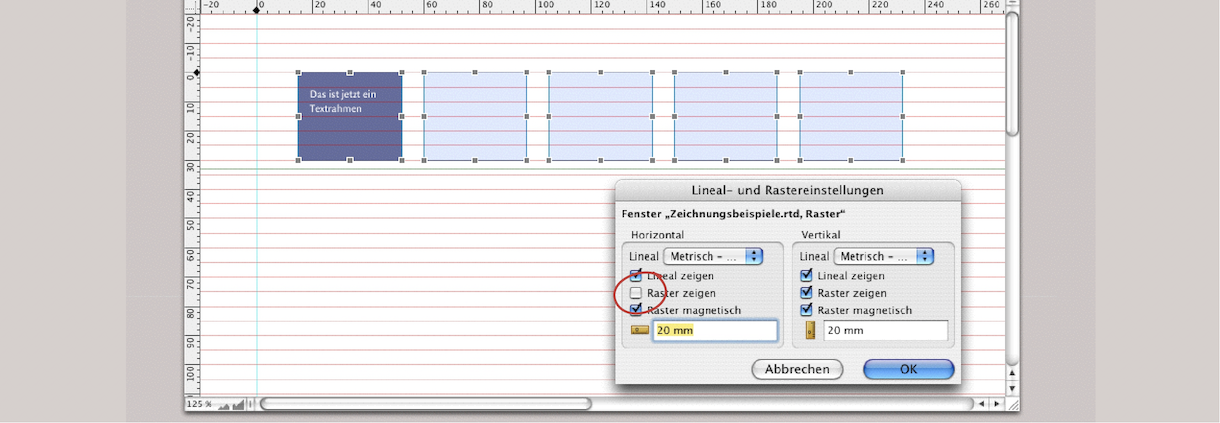Click the scroll left arrow at bottom right
Screen dimensions: 1220x423
982,404
